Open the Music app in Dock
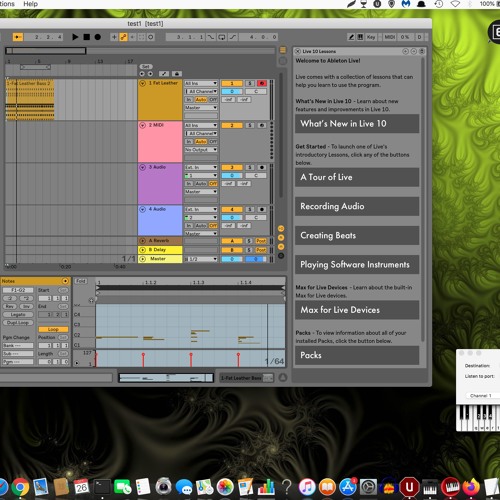The height and width of the screenshot is (500, 500). click(x=307, y=488)
